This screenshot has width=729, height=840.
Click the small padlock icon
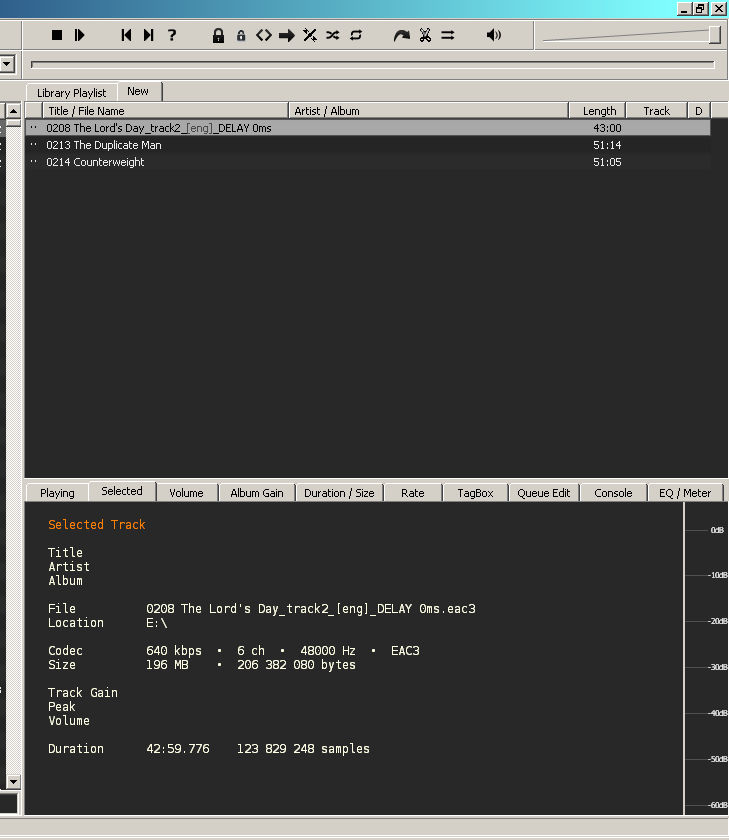(x=241, y=36)
